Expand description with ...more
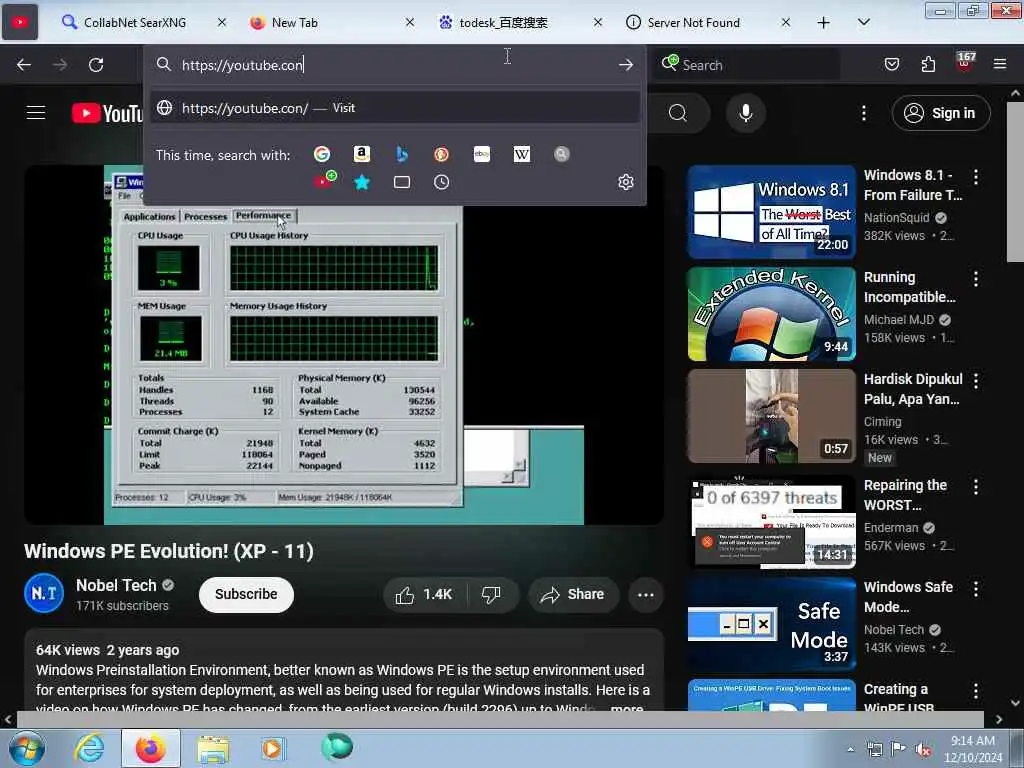Viewport: 1024px width, 768px height. 626,708
